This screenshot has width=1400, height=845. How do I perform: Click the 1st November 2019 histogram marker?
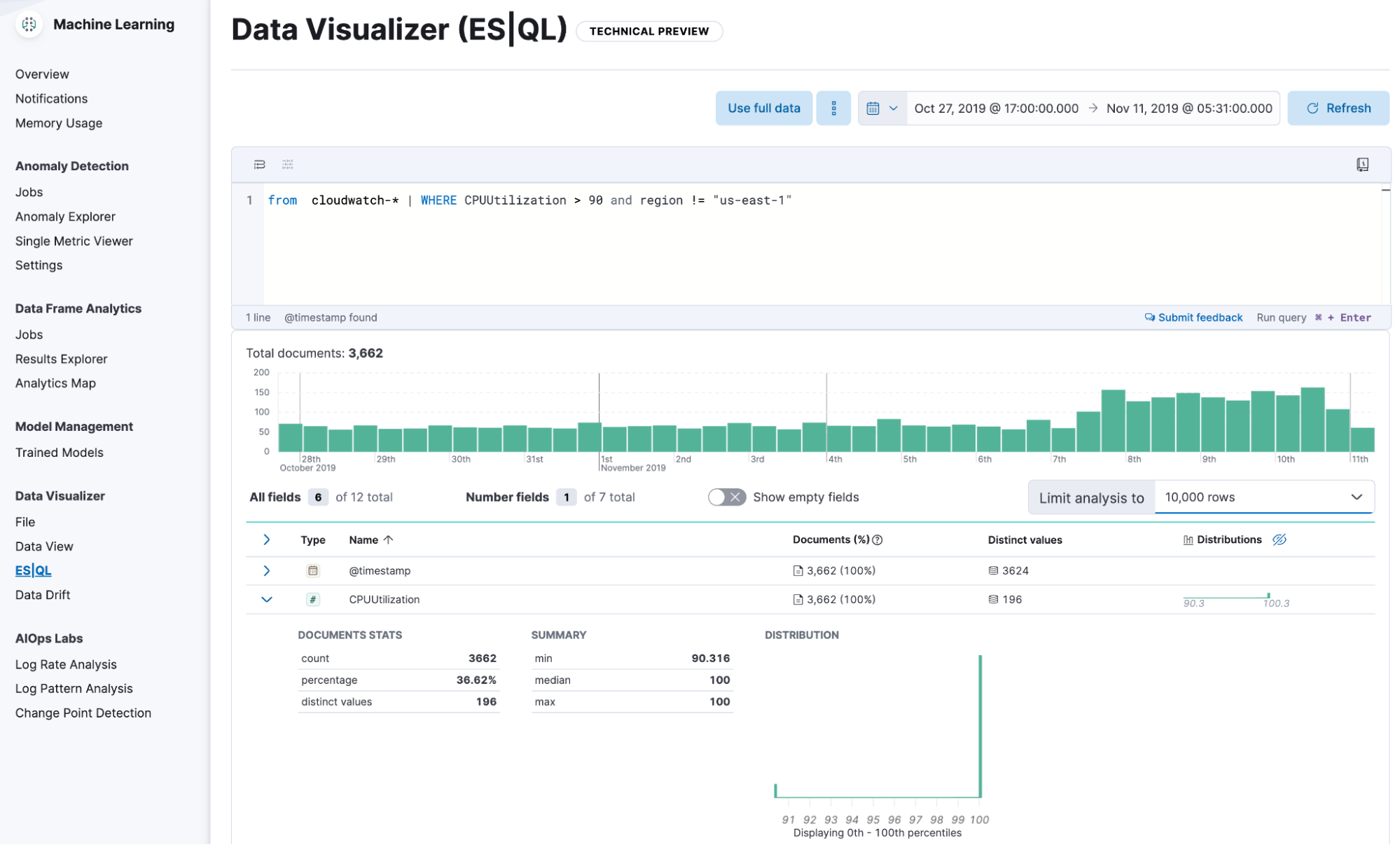632,463
